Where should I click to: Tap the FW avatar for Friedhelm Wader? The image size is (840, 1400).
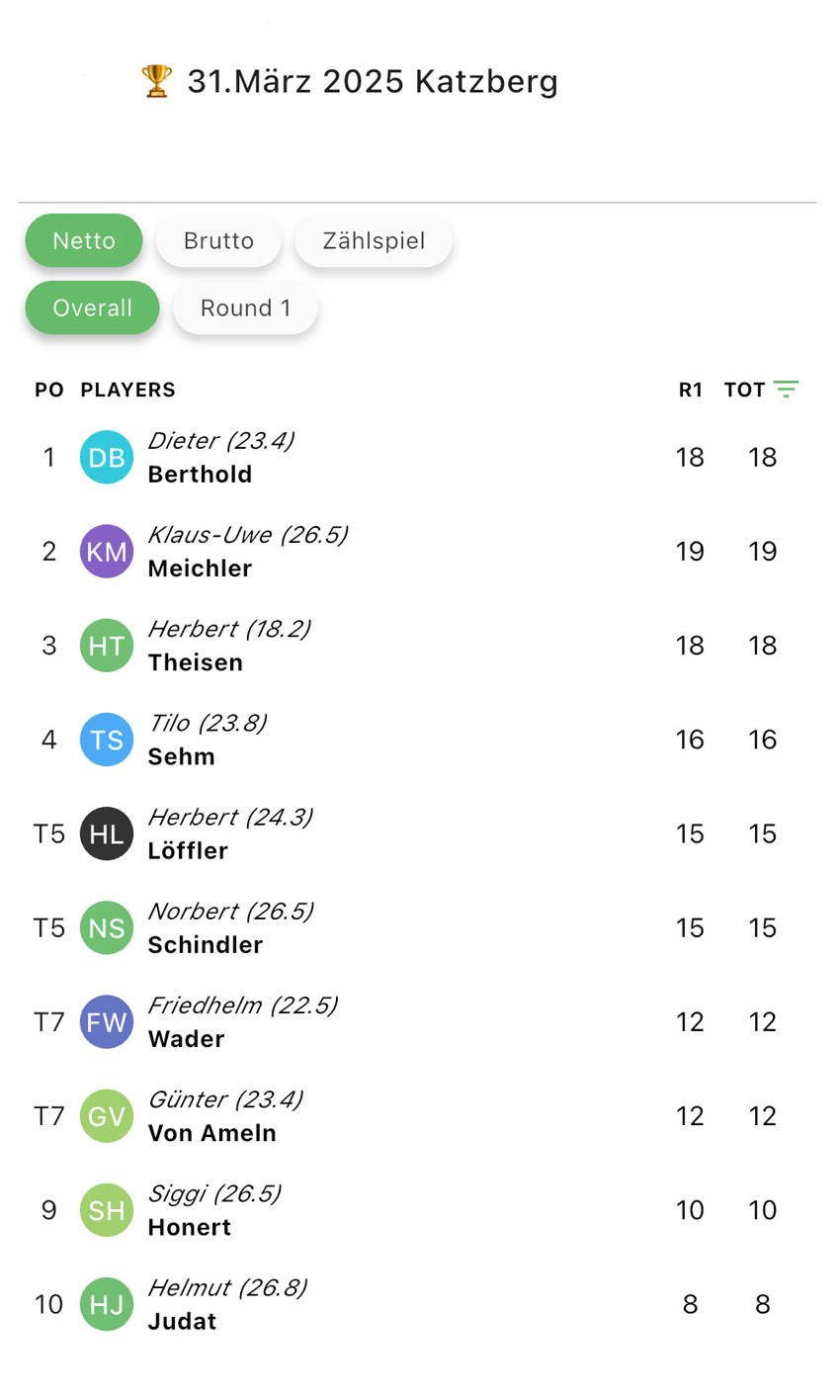107,1021
